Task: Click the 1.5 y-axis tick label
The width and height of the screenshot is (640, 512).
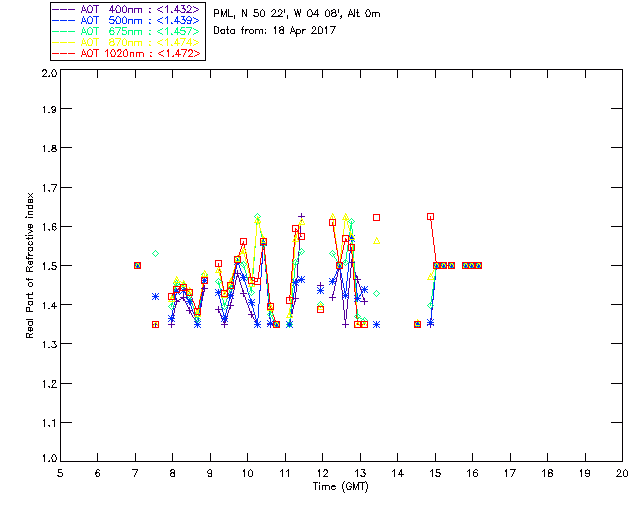Action: tap(49, 266)
